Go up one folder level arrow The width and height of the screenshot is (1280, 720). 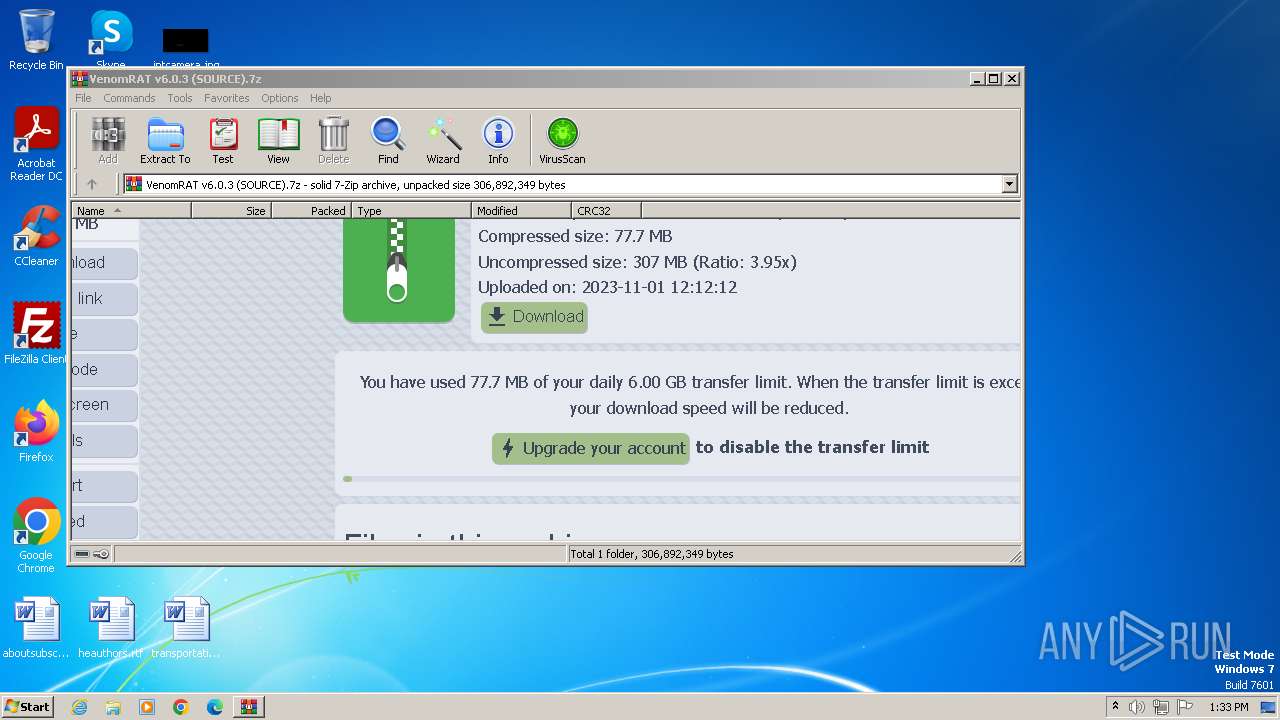(x=92, y=184)
